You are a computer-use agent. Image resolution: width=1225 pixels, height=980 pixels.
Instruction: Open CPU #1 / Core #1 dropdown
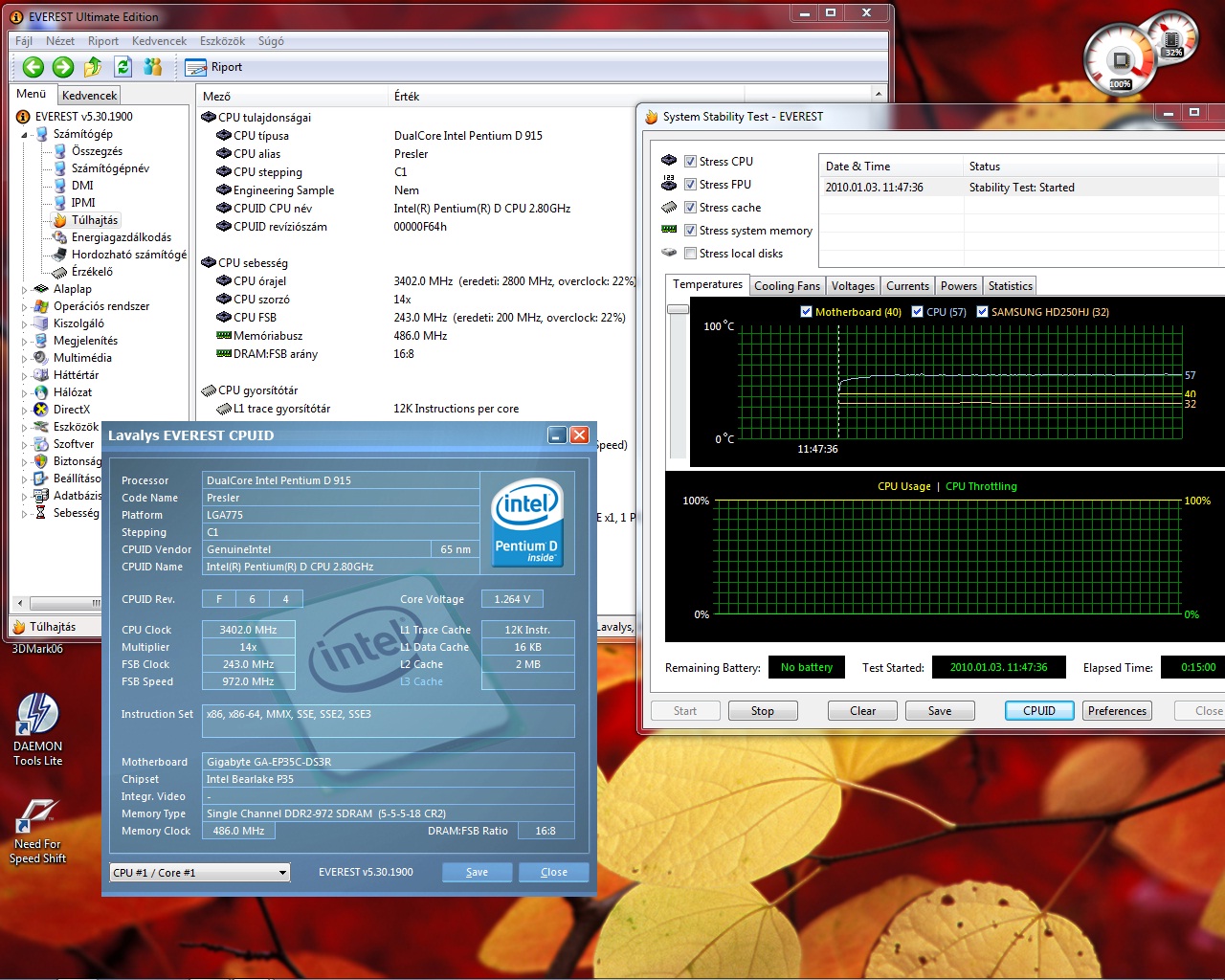click(200, 872)
